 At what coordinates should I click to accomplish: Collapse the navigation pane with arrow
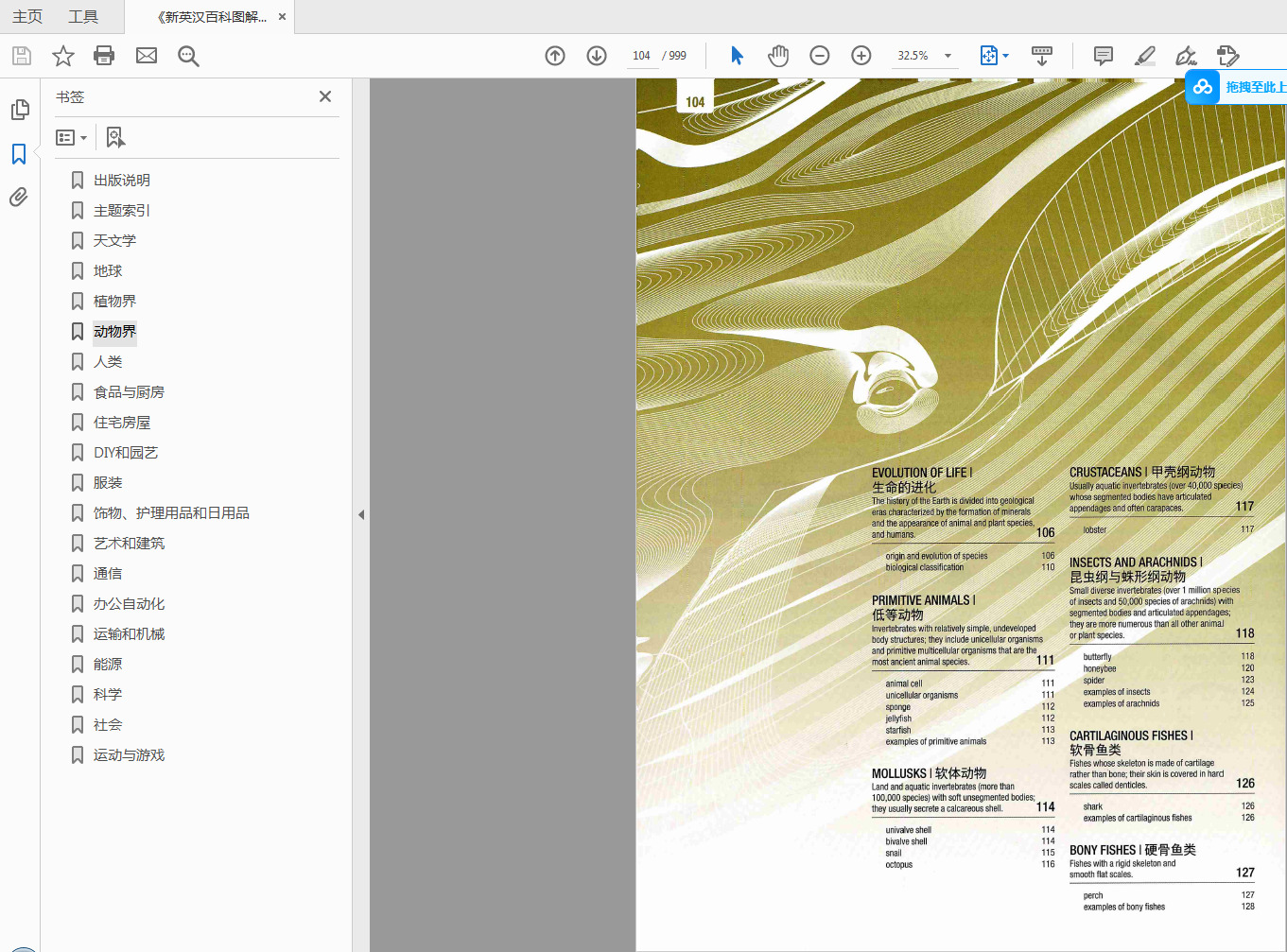pyautogui.click(x=361, y=515)
